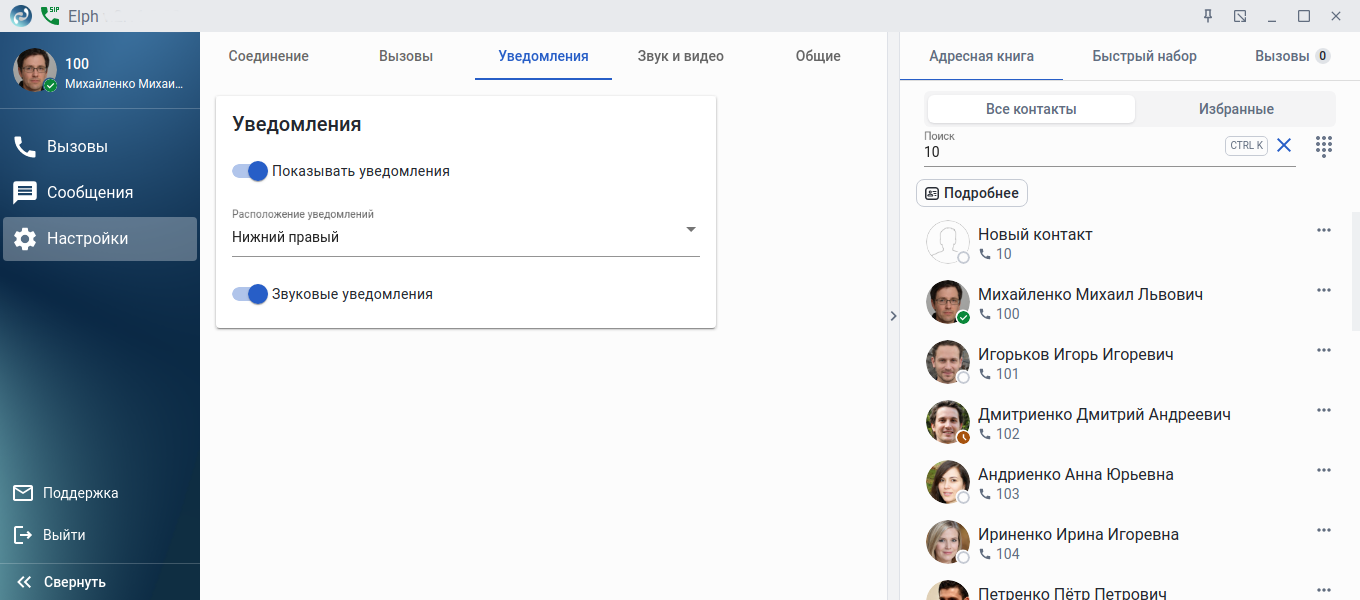Click Выйти to log out

click(x=63, y=535)
